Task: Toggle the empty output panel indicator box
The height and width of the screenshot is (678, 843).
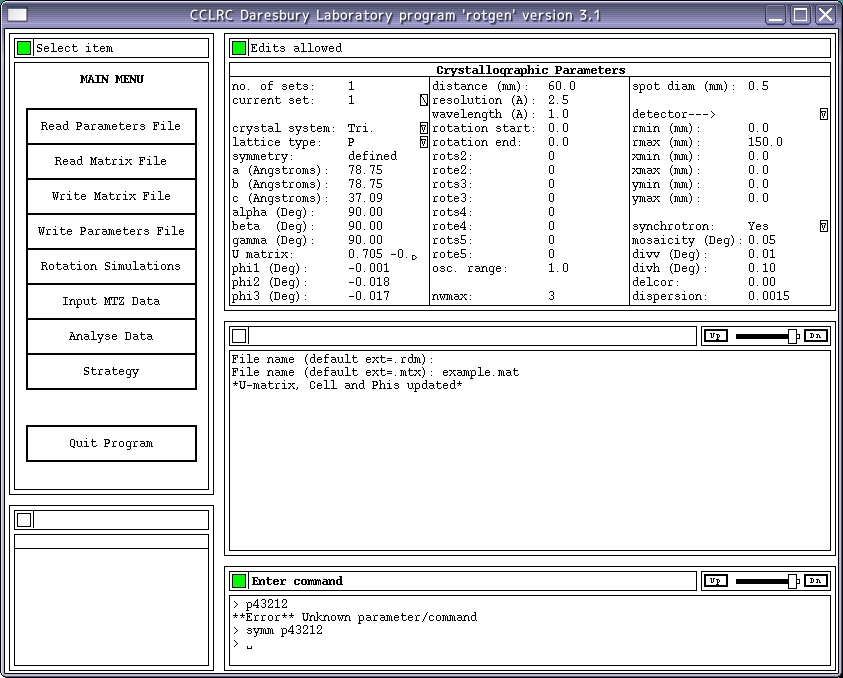Action: [x=239, y=336]
